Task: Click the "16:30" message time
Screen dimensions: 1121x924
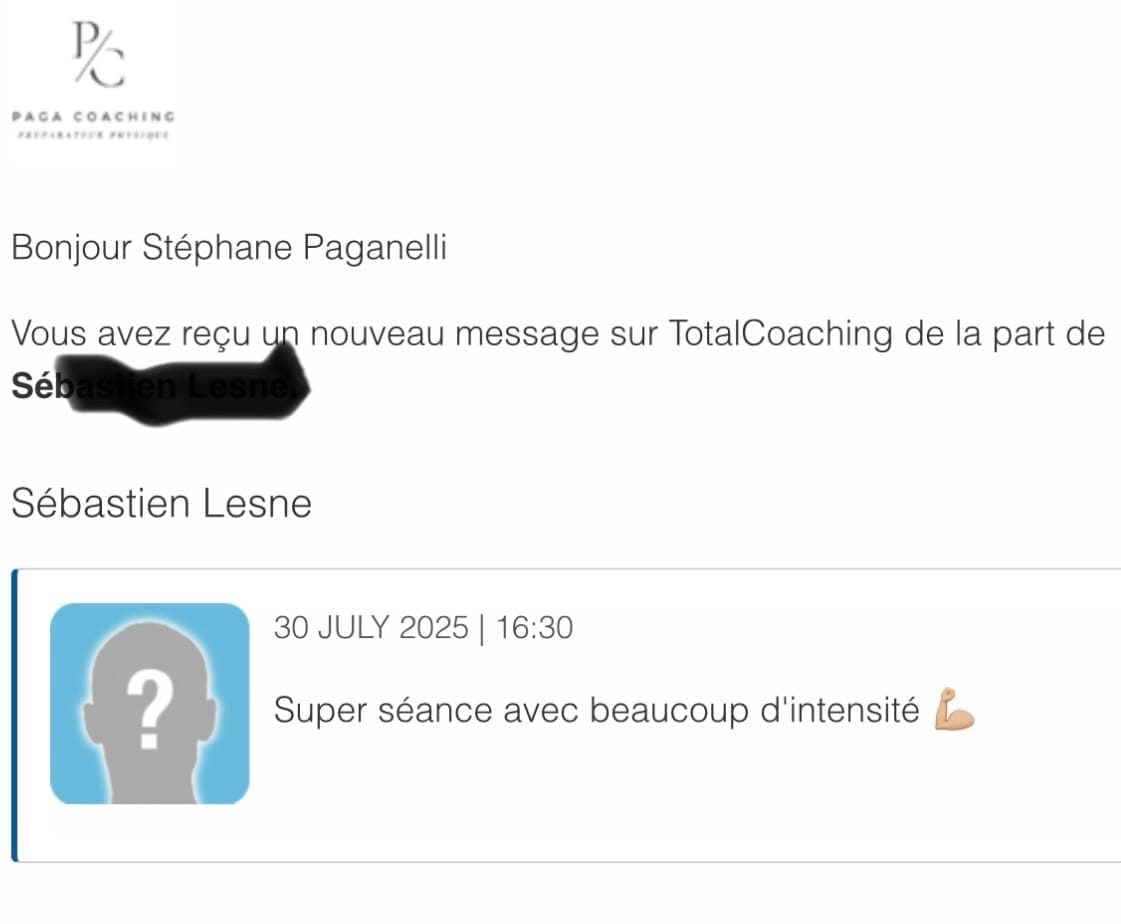Action: pyautogui.click(x=534, y=628)
